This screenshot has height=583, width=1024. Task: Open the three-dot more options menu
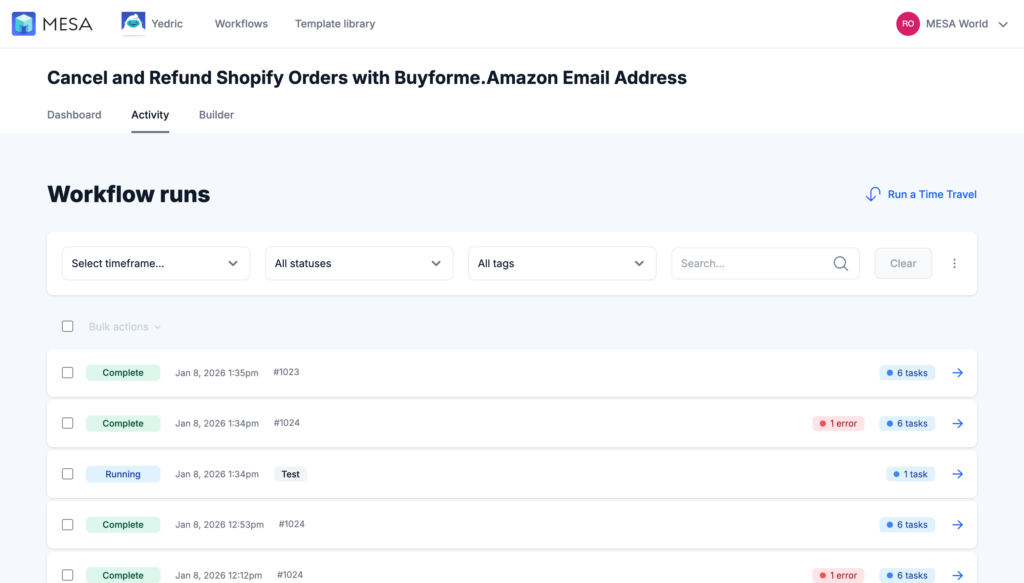pos(954,263)
